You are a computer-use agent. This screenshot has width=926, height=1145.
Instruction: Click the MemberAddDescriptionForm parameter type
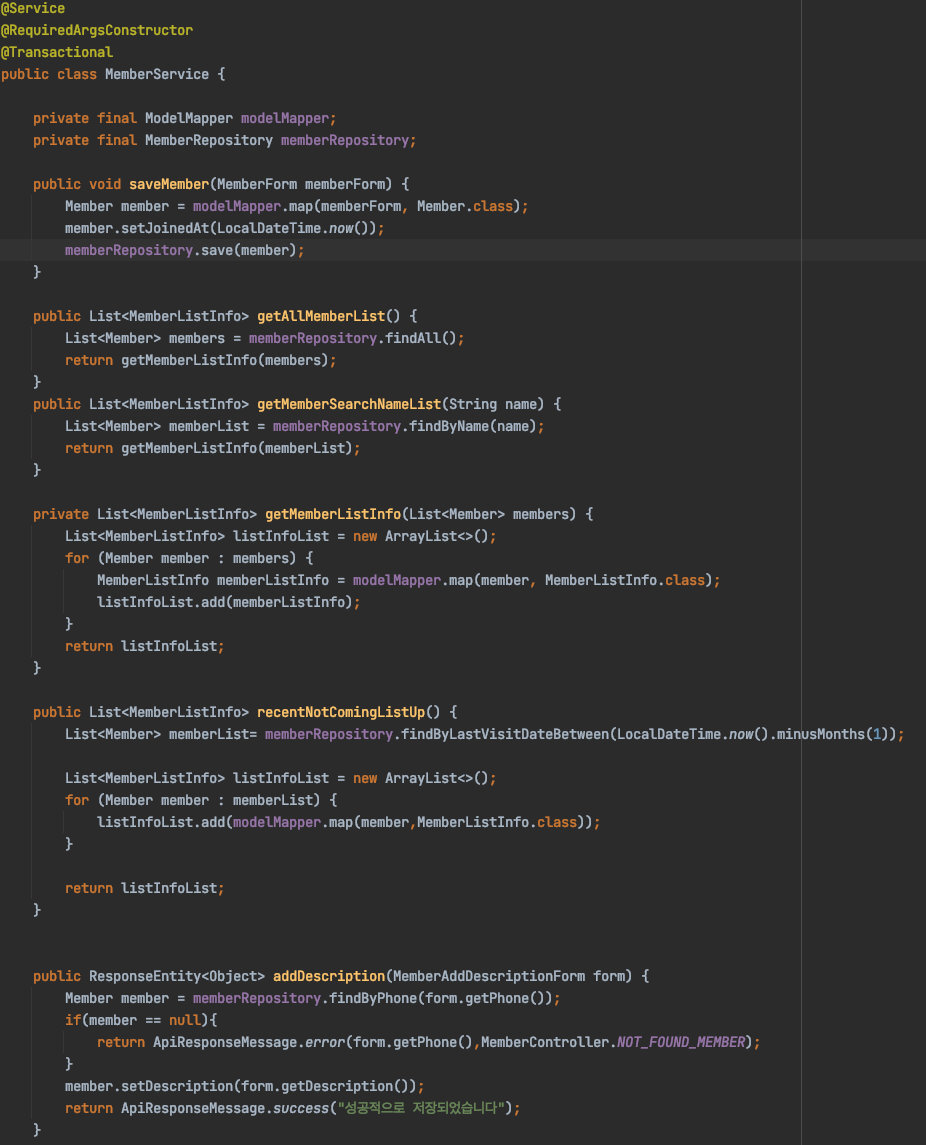[x=489, y=976]
